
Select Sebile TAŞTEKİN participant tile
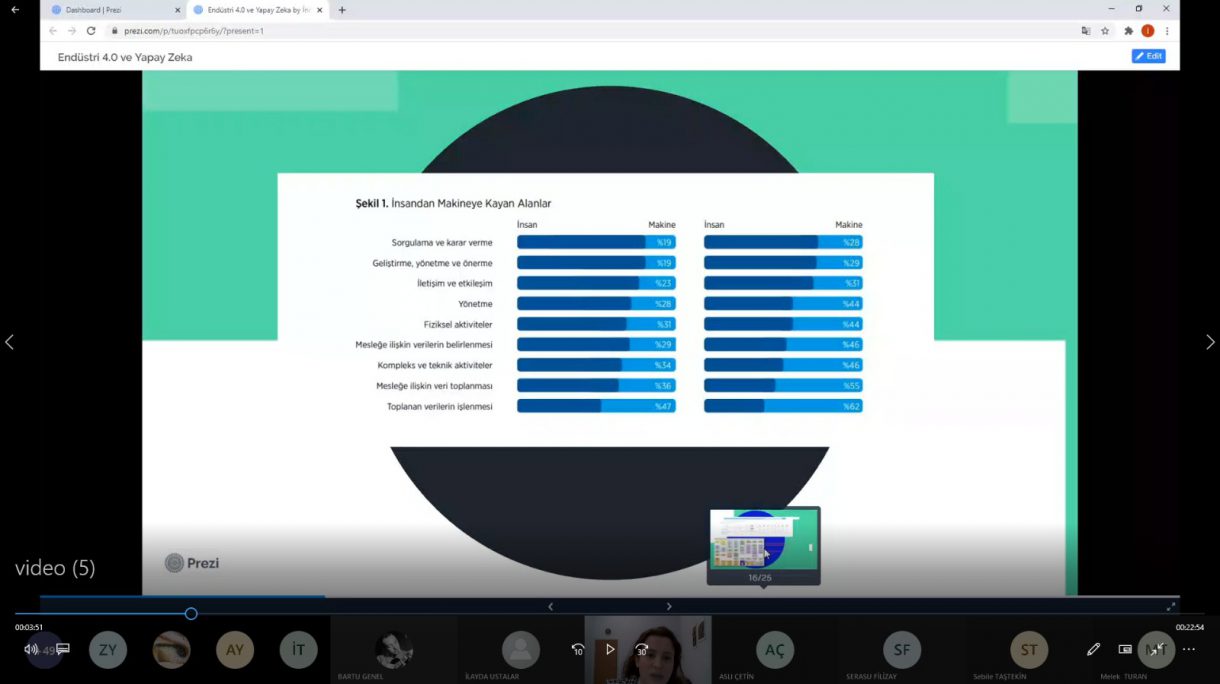click(1029, 650)
